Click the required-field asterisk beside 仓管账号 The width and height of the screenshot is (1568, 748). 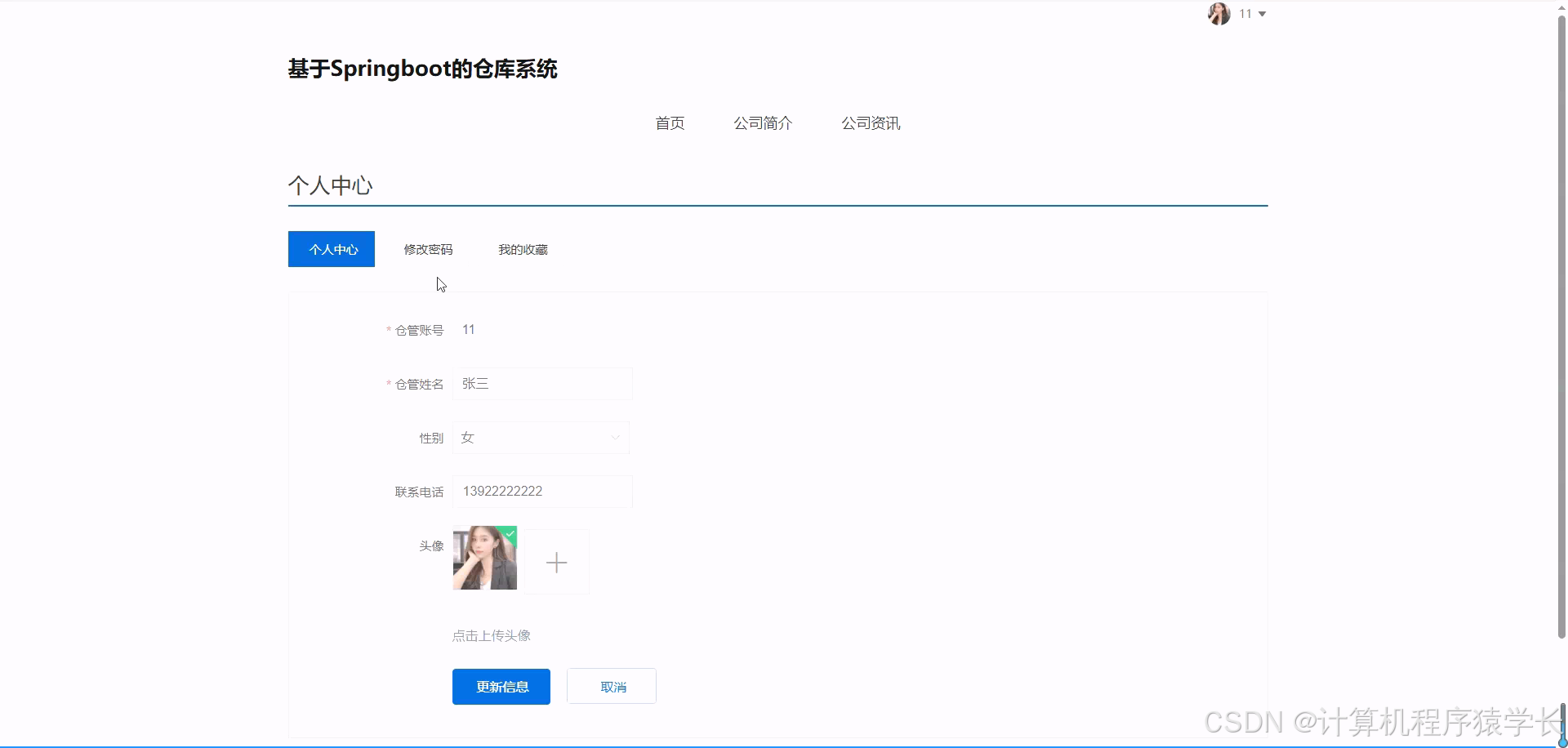click(389, 330)
